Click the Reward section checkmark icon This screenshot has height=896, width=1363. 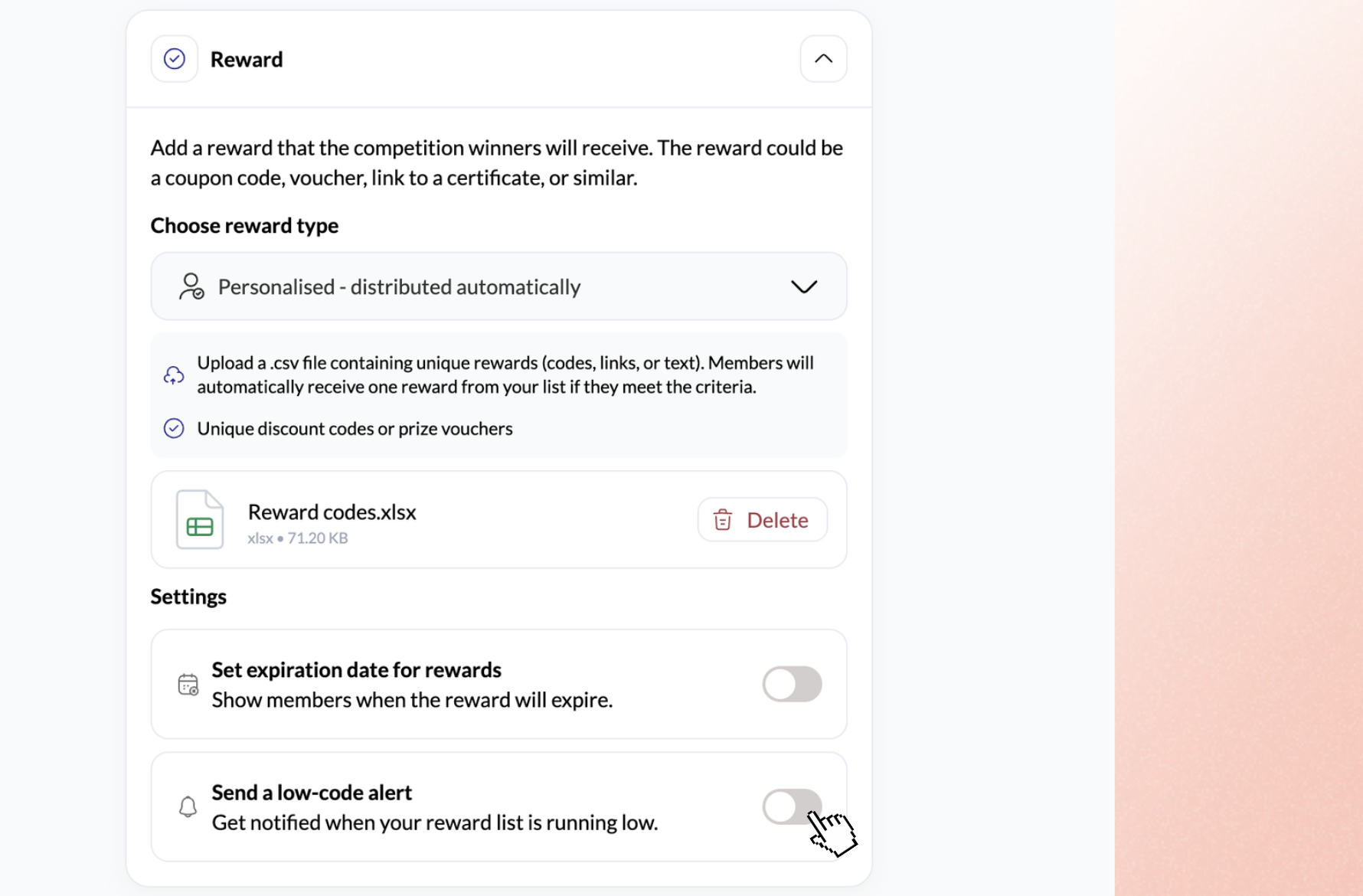click(x=175, y=59)
